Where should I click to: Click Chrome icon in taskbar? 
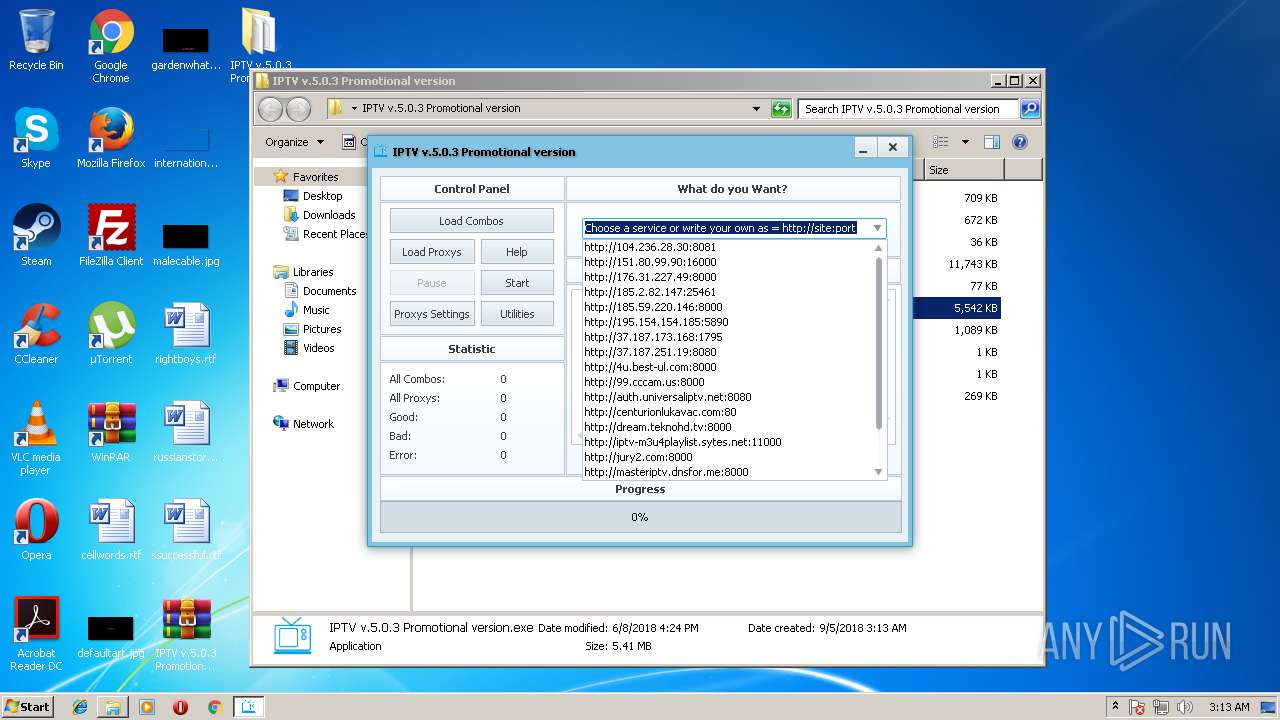point(214,707)
